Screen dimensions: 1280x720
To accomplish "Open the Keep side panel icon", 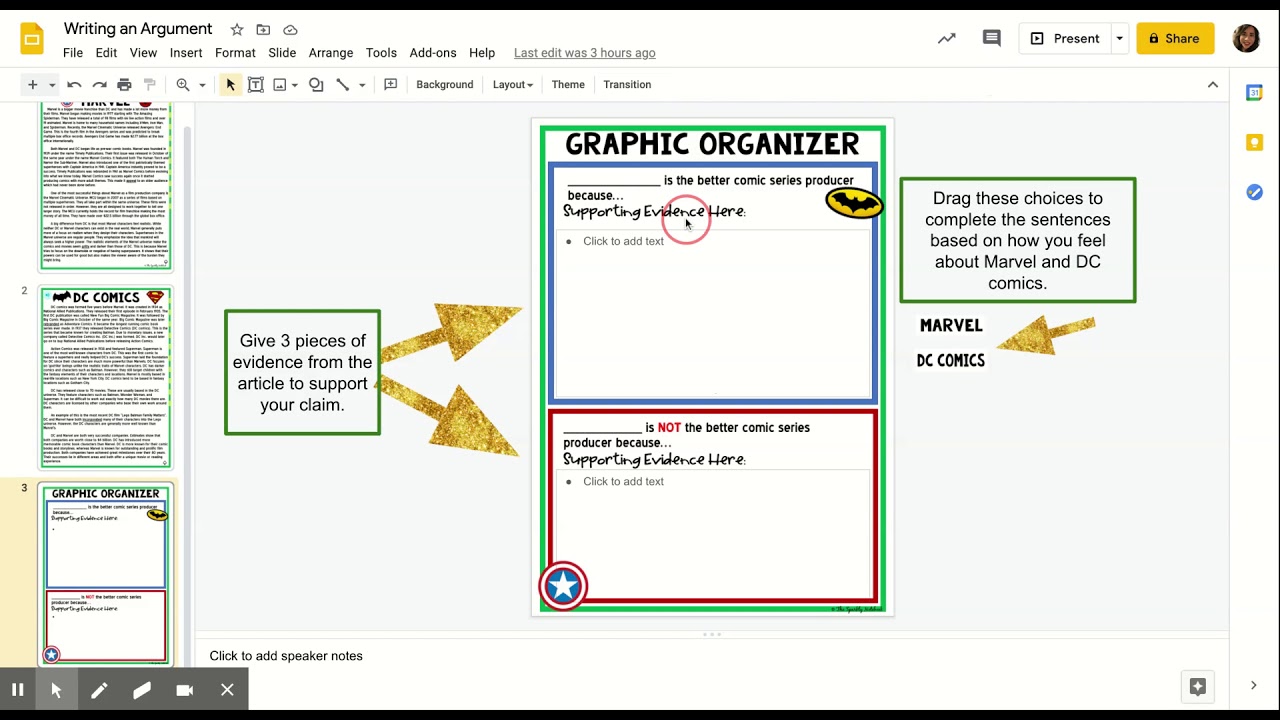I will pos(1254,142).
